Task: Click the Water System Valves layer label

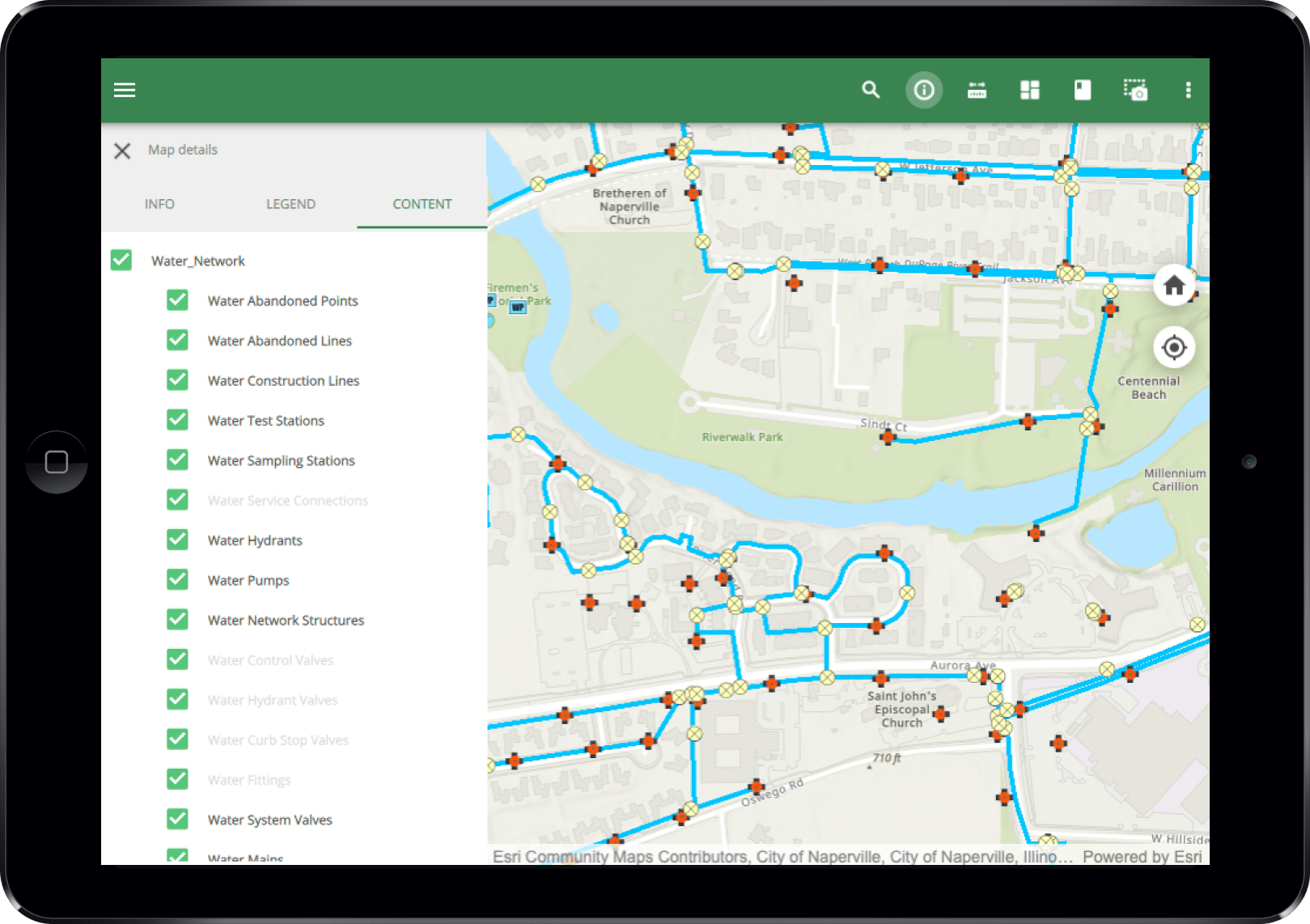Action: tap(269, 820)
